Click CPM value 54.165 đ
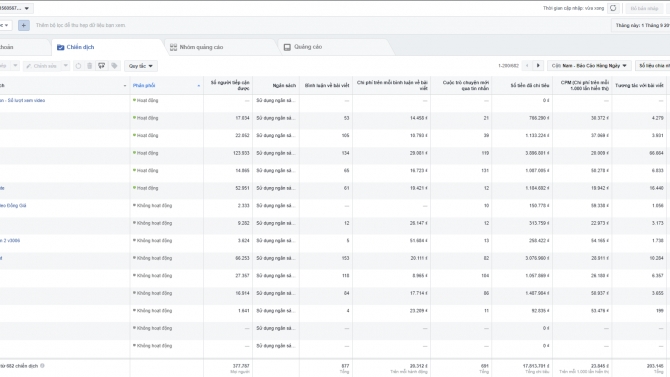Screen dimensions: 670x377 click(x=600, y=241)
